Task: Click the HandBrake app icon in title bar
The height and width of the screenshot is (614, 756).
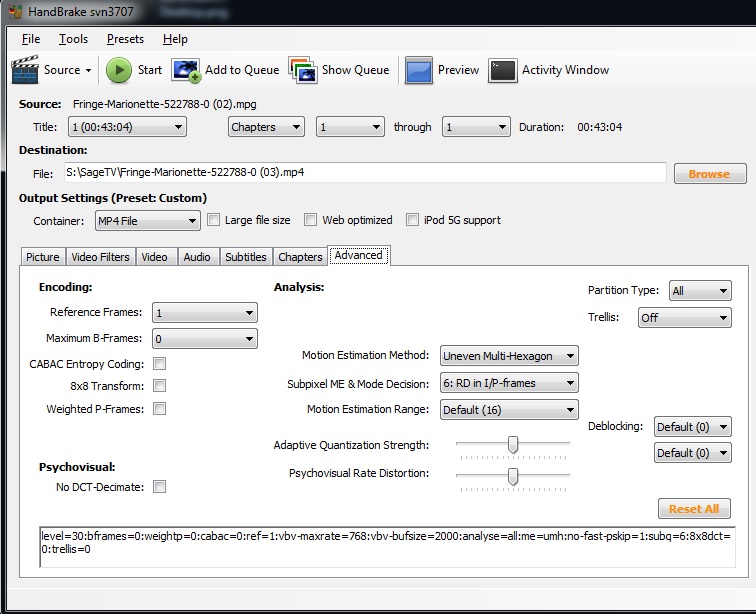Action: pos(15,11)
